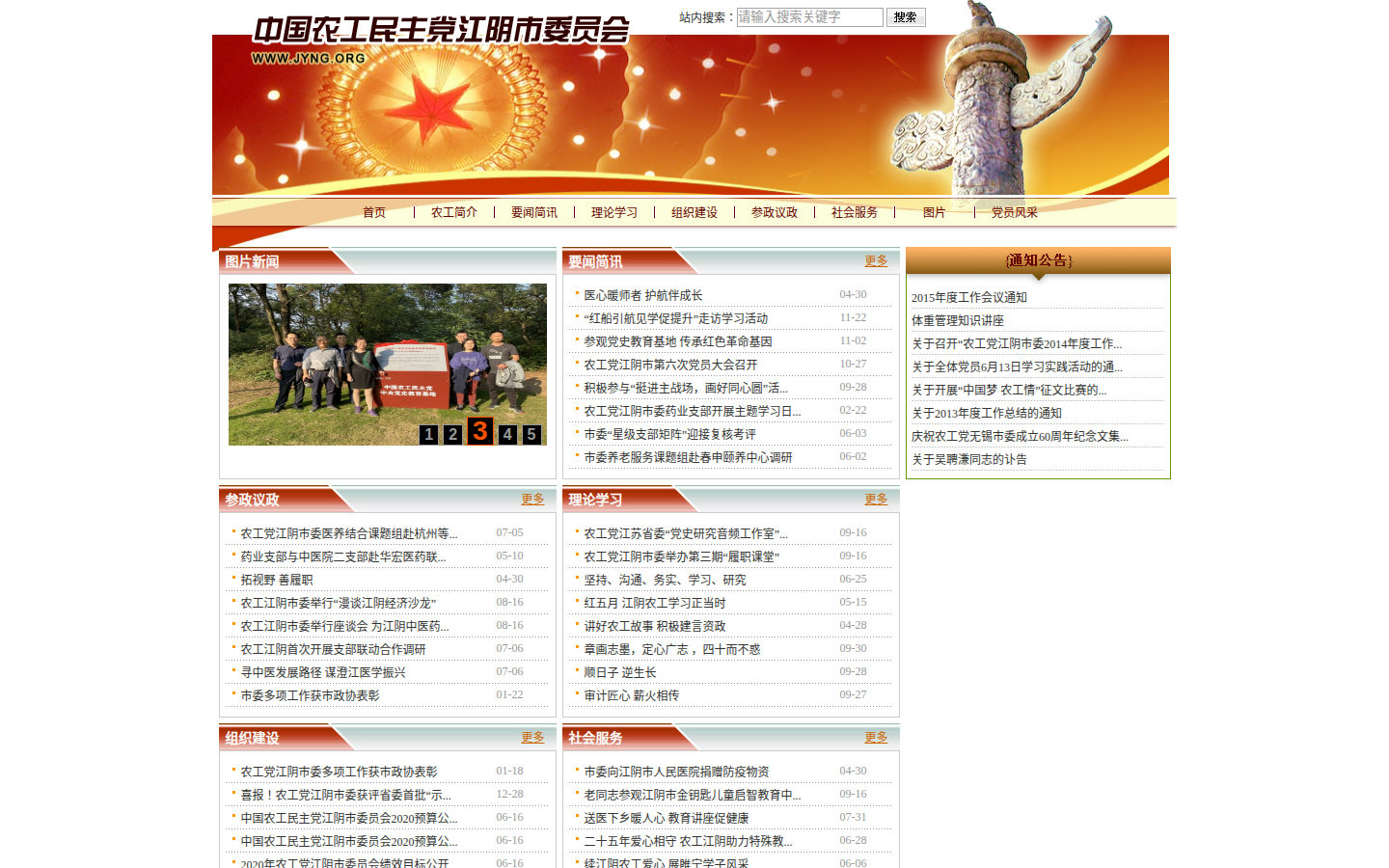Open the 农工简介 navigation item
Image resolution: width=1389 pixels, height=868 pixels.
[454, 212]
